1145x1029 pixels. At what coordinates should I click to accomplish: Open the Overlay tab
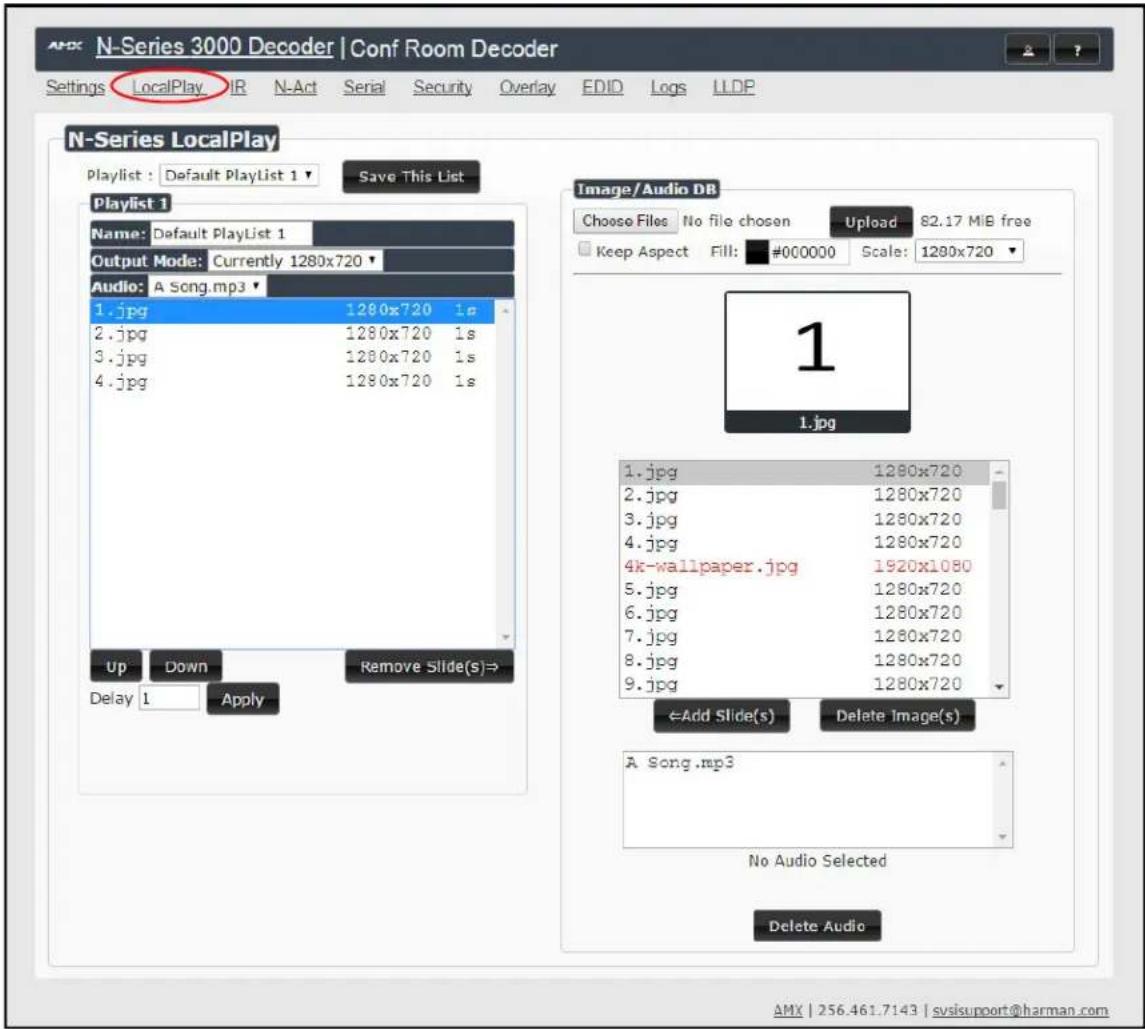tap(527, 87)
